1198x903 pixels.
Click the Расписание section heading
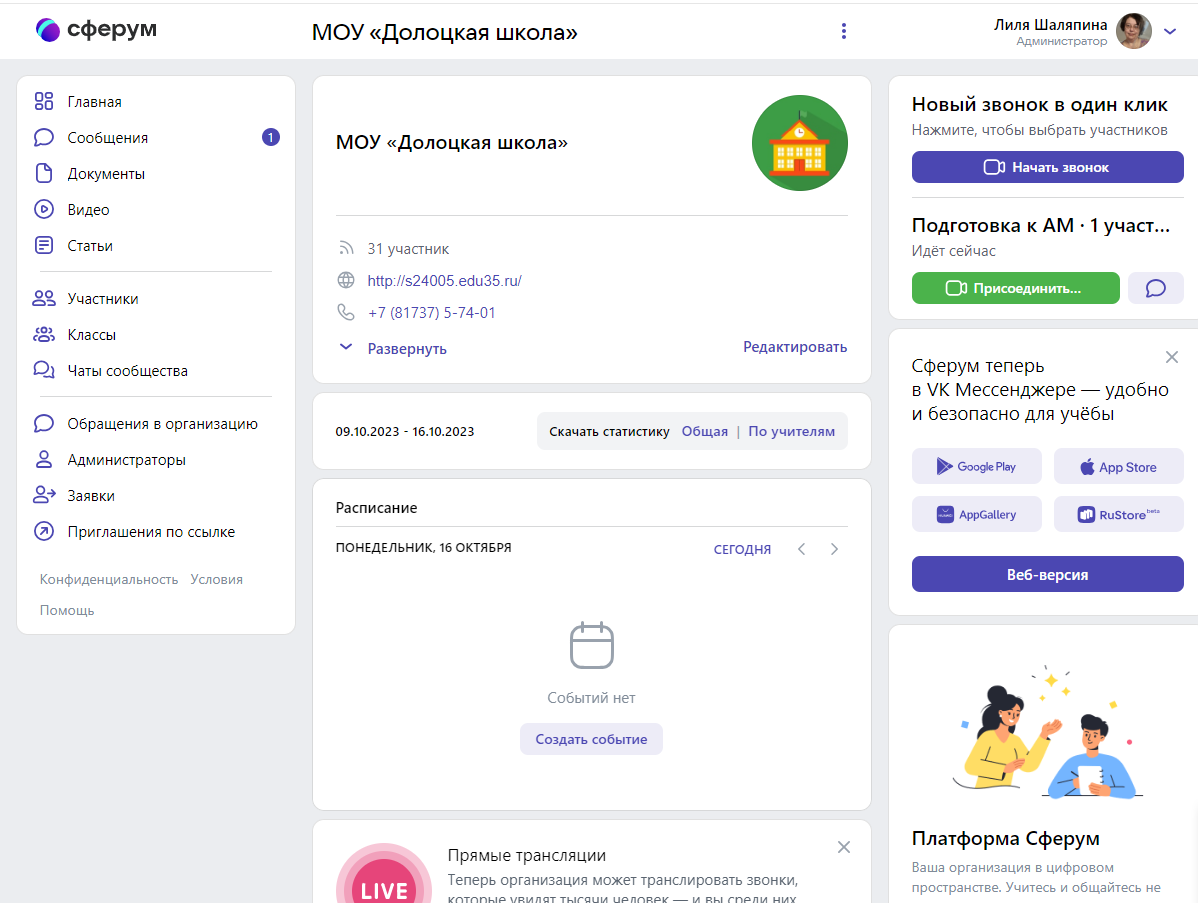376,508
